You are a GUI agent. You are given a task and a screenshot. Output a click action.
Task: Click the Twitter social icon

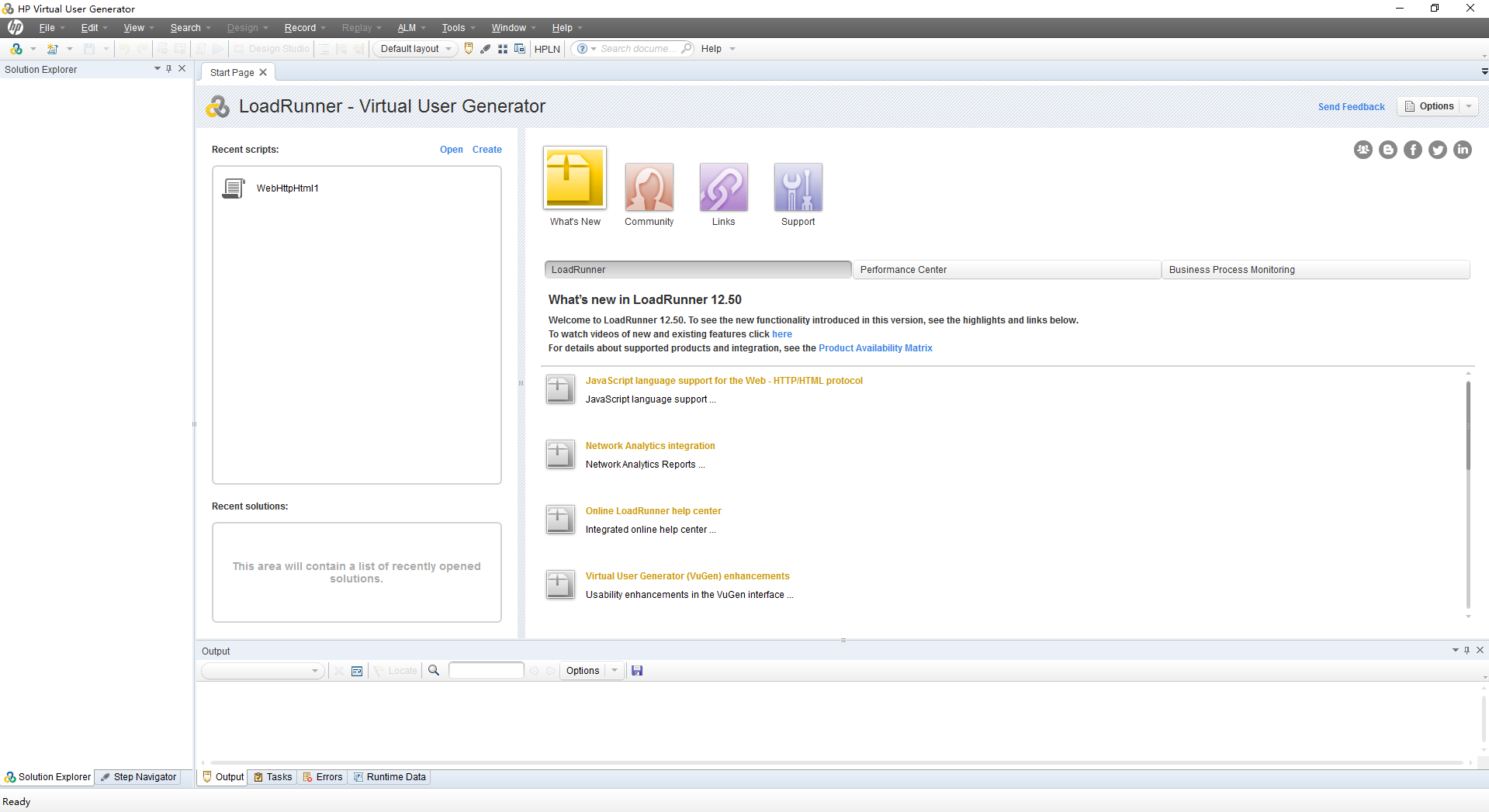1438,150
